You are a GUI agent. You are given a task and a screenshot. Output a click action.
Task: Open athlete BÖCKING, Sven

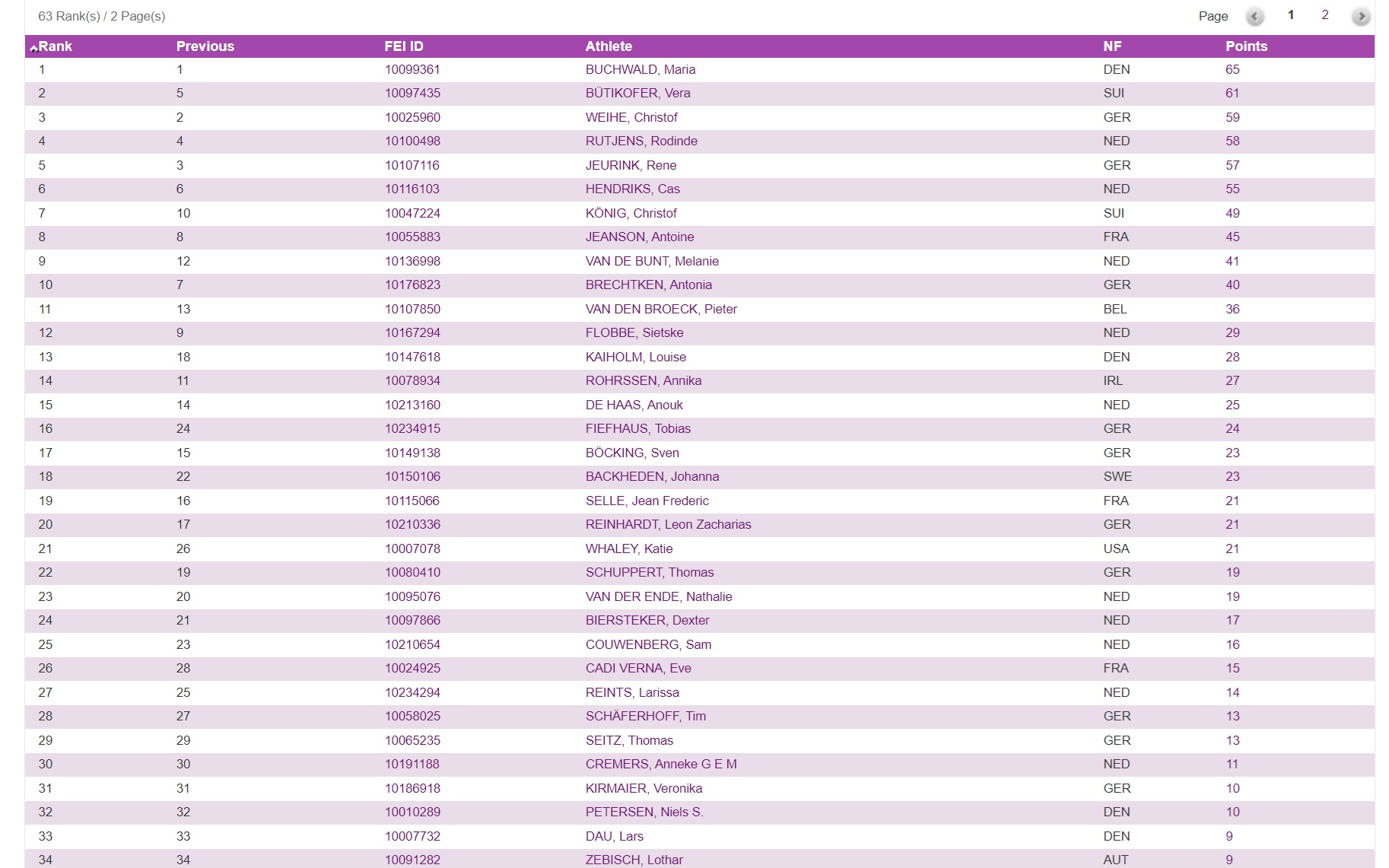point(632,453)
